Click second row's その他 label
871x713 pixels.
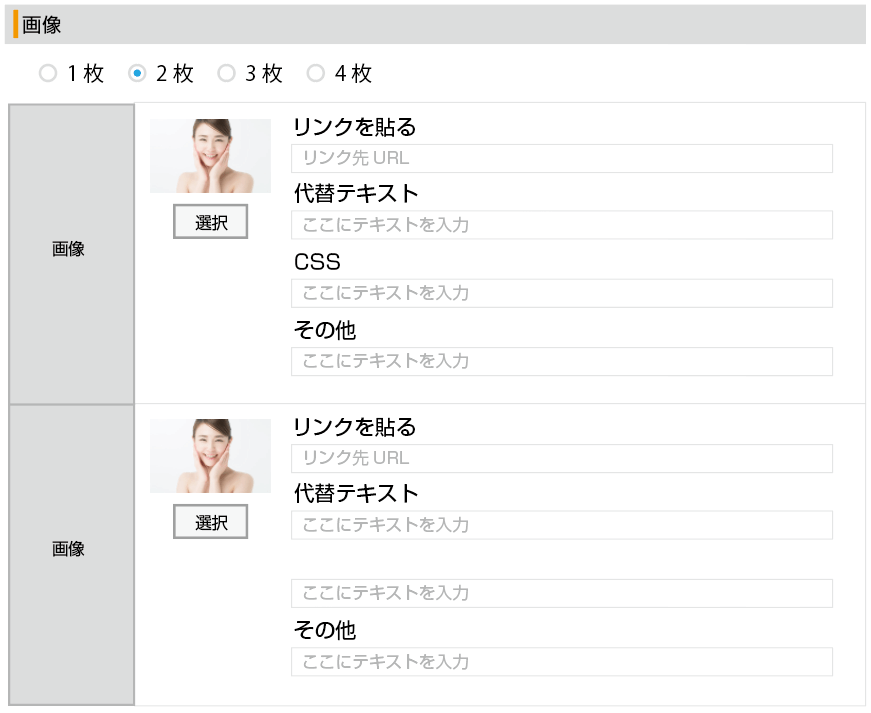click(324, 630)
